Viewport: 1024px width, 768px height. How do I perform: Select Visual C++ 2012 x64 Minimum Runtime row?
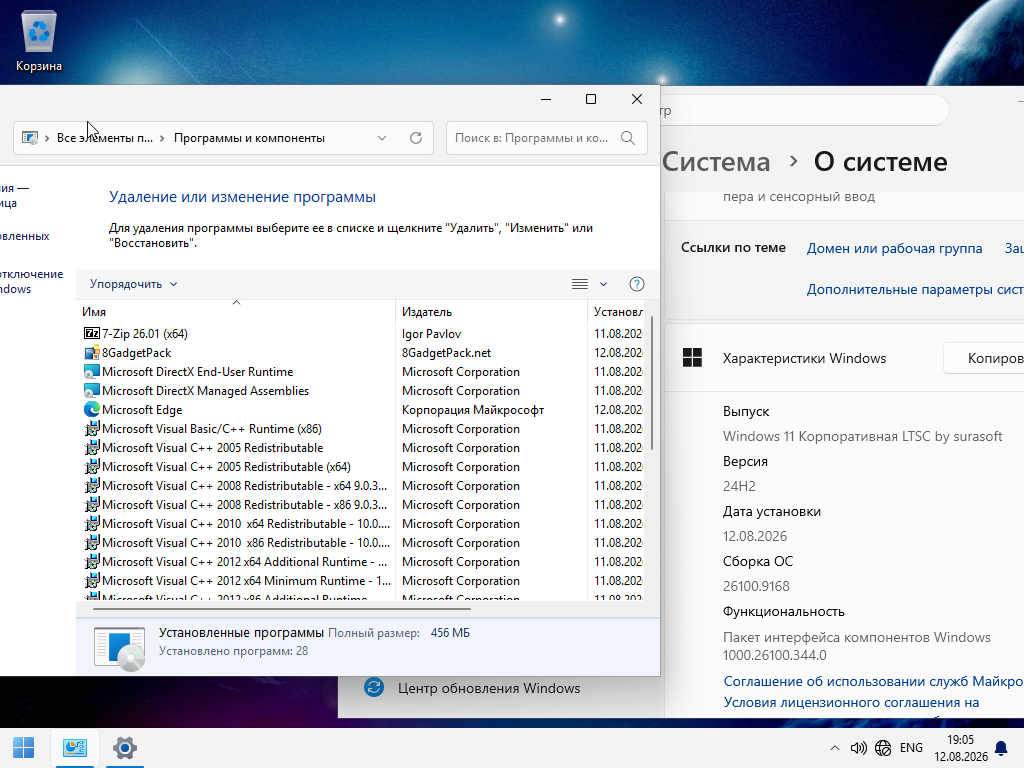point(362,580)
